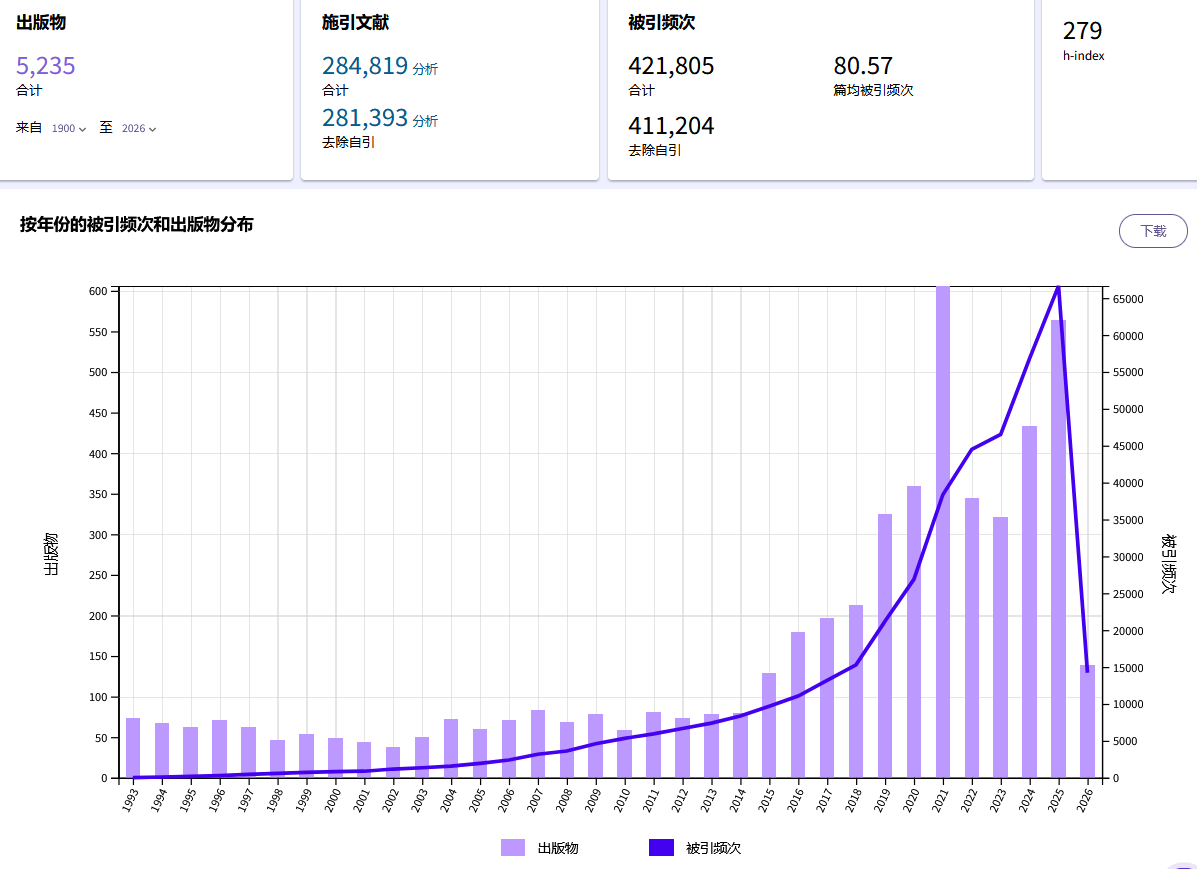Screen dimensions: 1197x869
Task: Expand the 1900 start year dropdown
Action: 69,128
